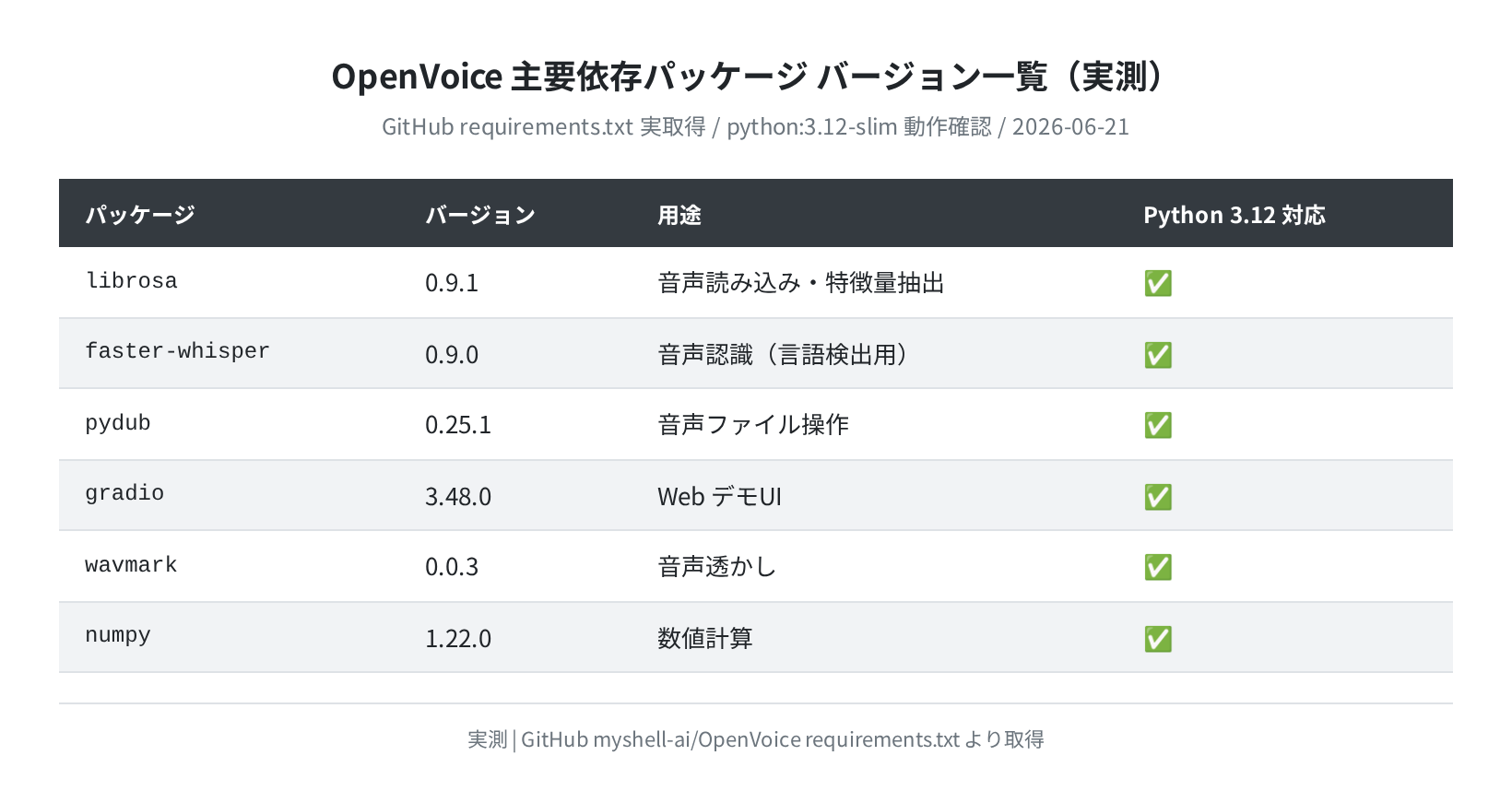The height and width of the screenshot is (791, 1512).
Task: Click the gradio package name
Action: [x=124, y=493]
